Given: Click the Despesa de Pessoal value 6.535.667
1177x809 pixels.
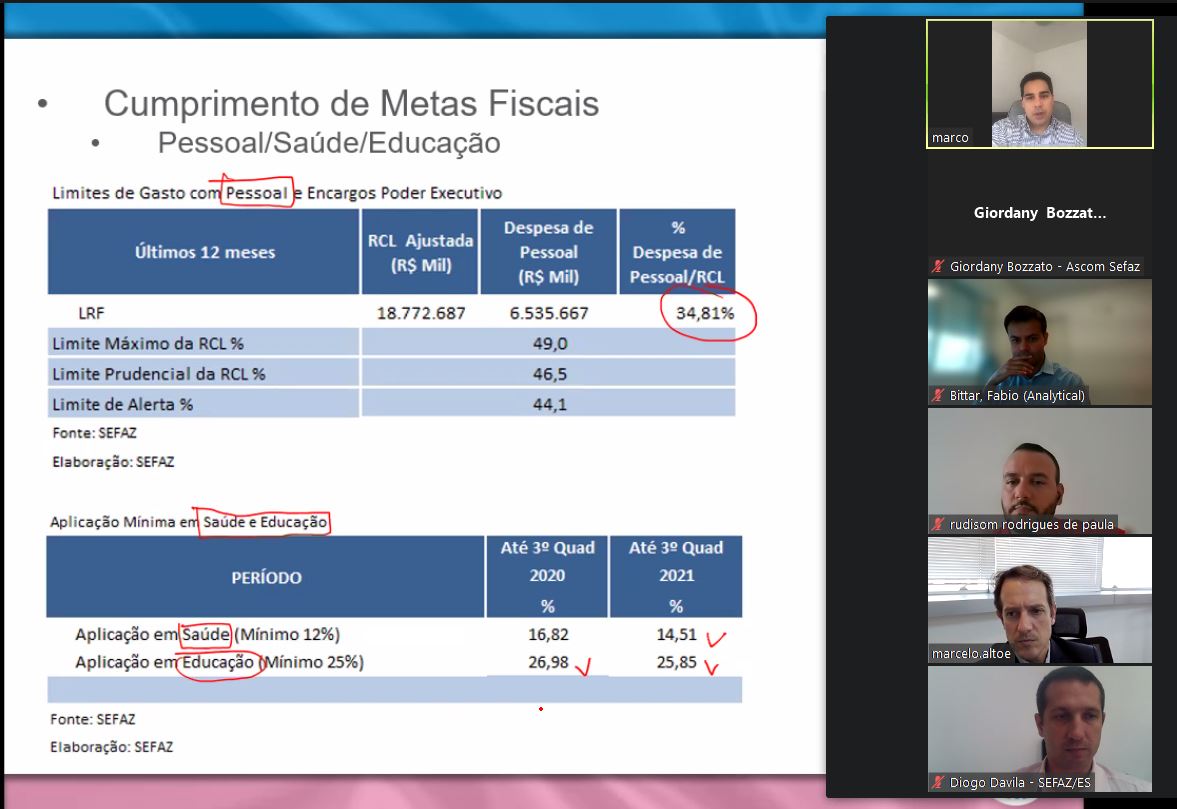Looking at the screenshot, I should 549,313.
